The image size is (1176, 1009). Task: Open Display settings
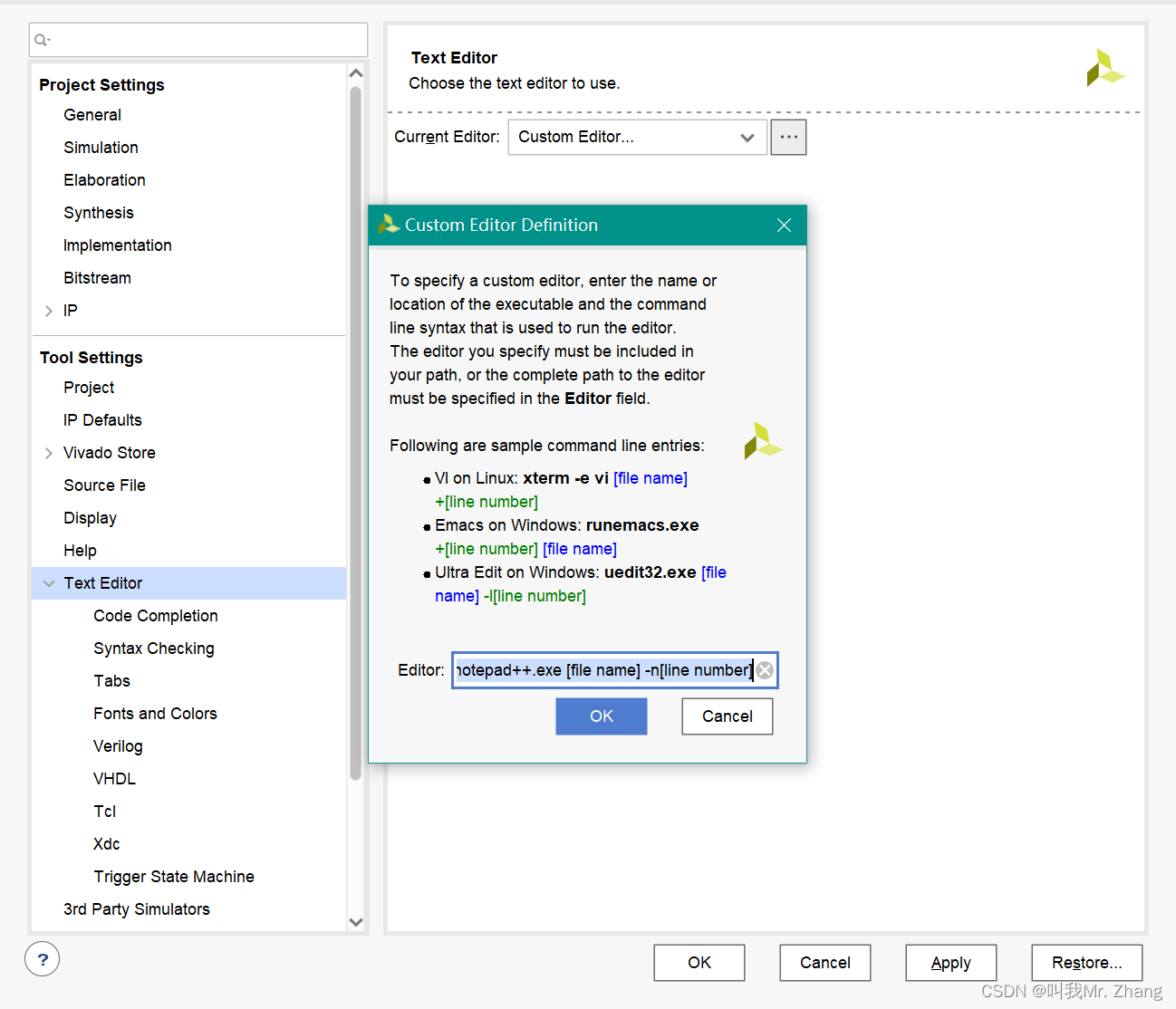pos(90,518)
